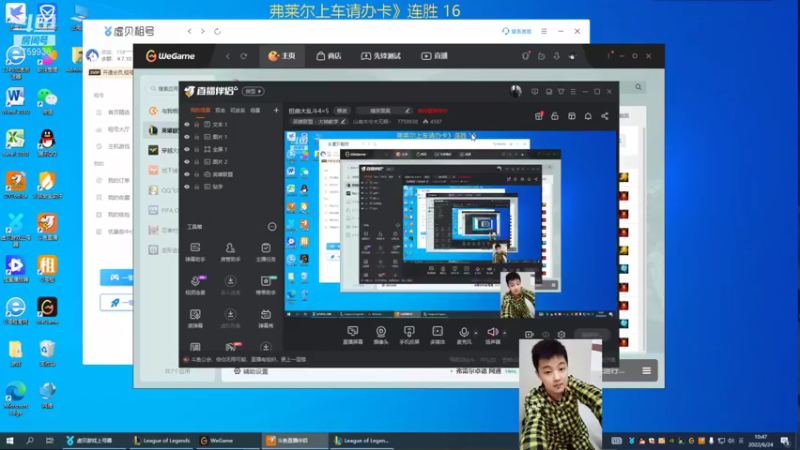Select the first scene tab in streaming app

pyautogui.click(x=200, y=110)
